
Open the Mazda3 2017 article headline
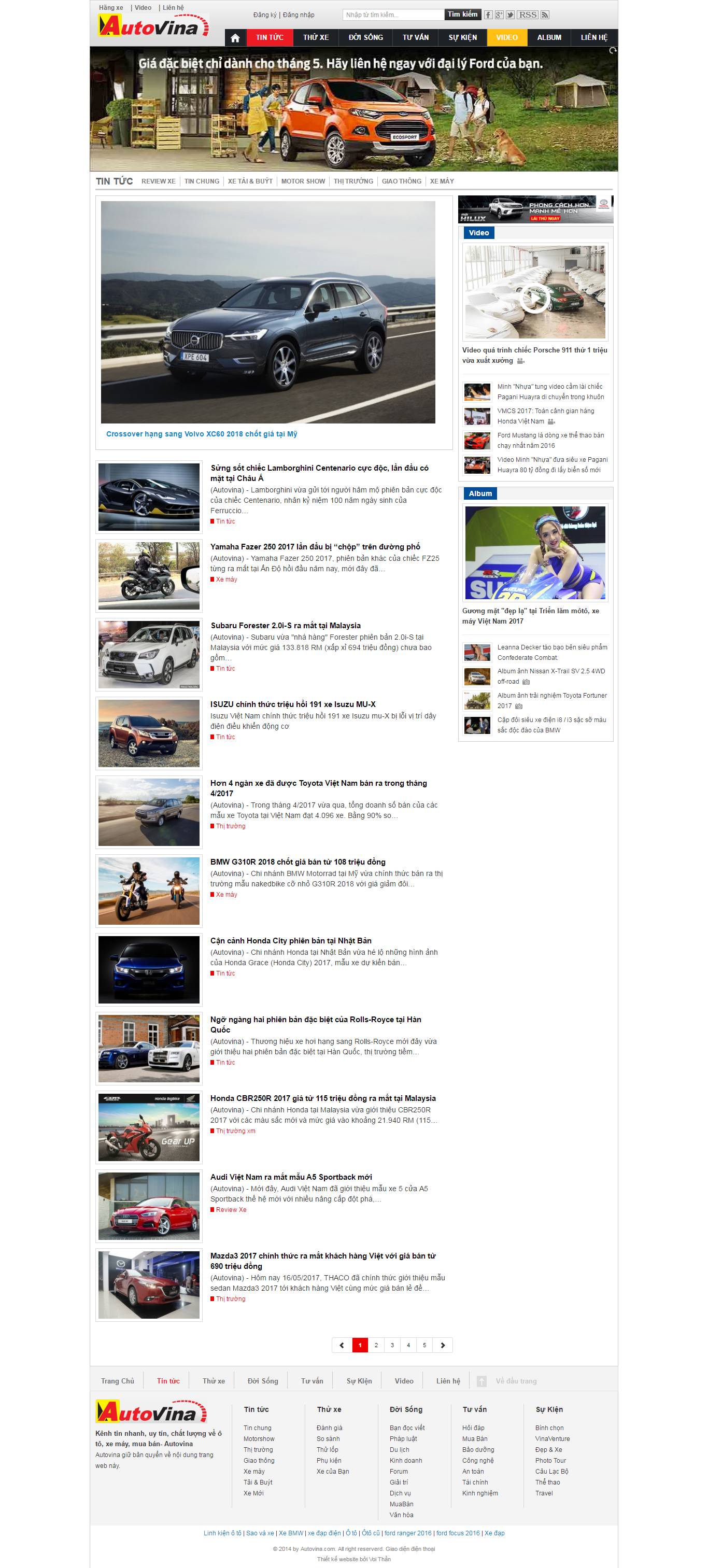(x=323, y=1261)
